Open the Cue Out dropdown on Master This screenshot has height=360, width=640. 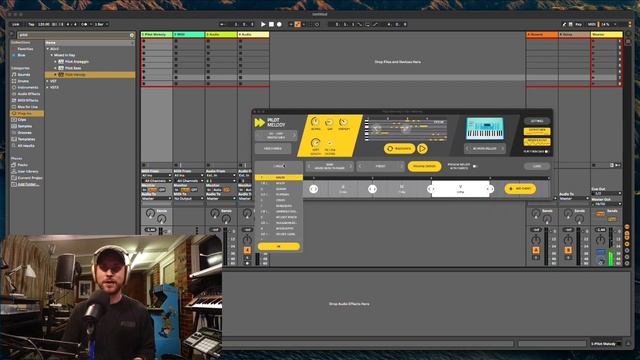[x=607, y=193]
